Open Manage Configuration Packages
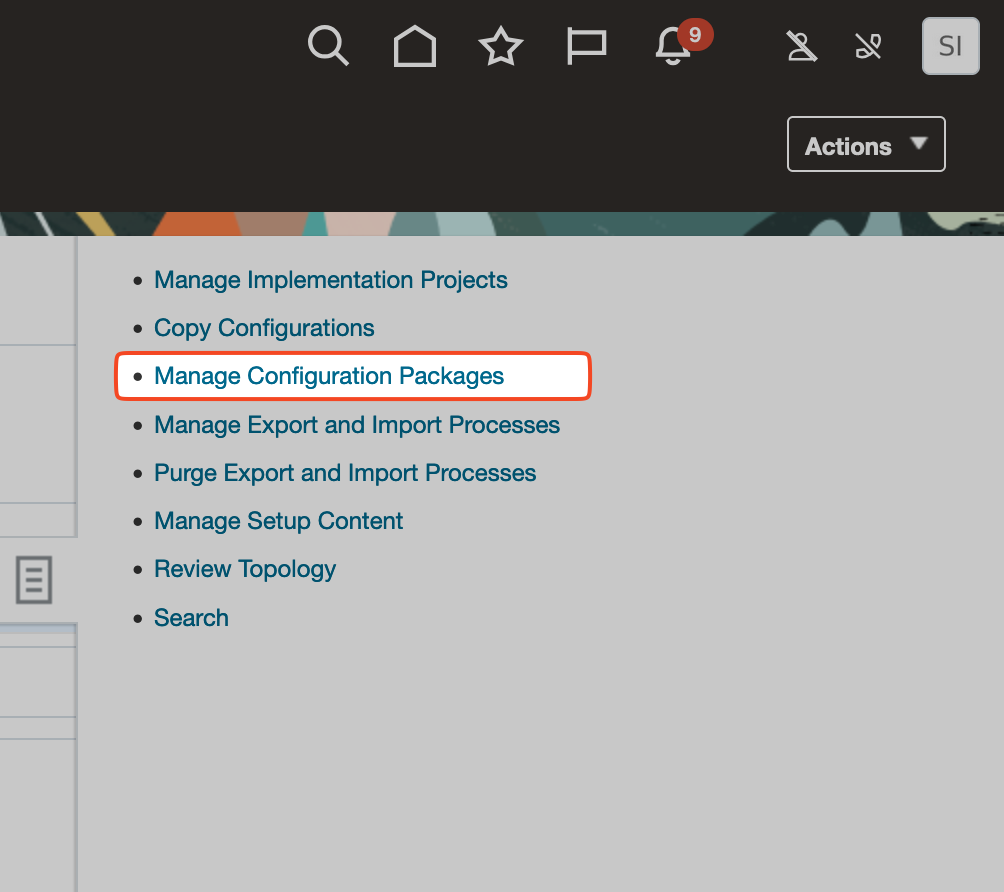This screenshot has width=1004, height=892. pyautogui.click(x=329, y=376)
